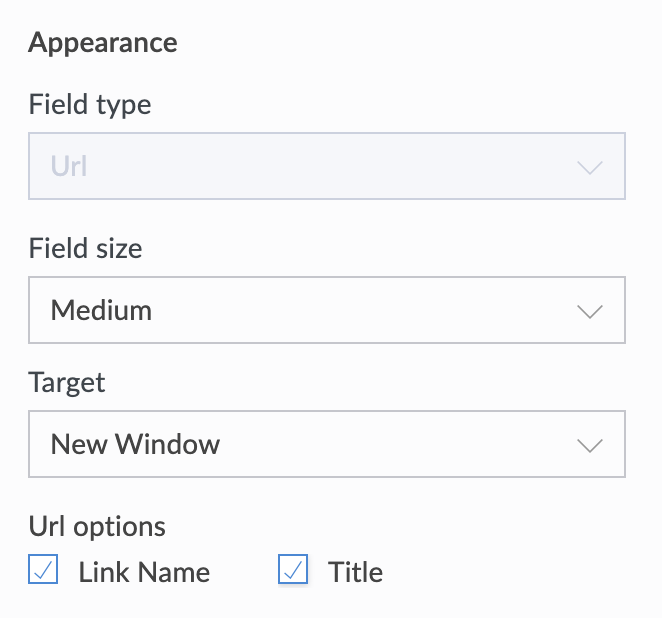Click the blue checkmark beside Link Name
The image size is (662, 618).
43,570
